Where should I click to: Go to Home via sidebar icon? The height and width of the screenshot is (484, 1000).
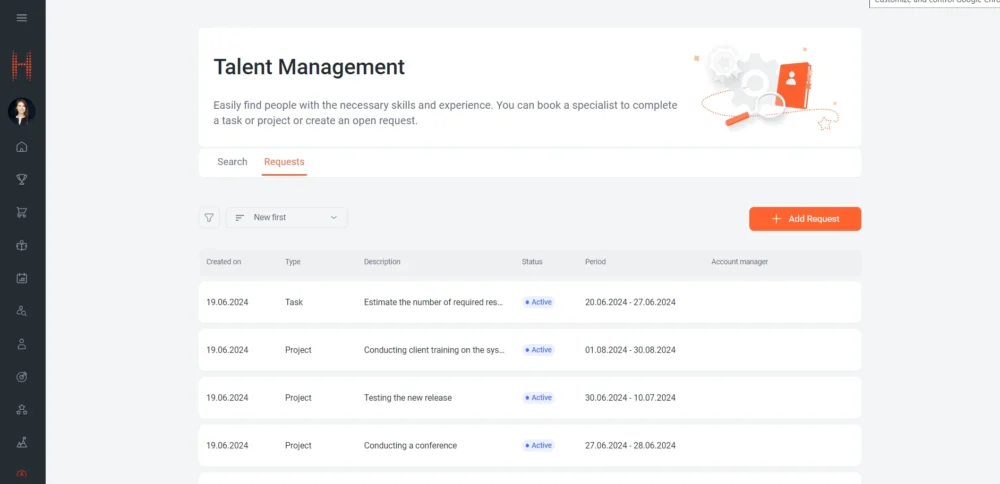click(22, 147)
